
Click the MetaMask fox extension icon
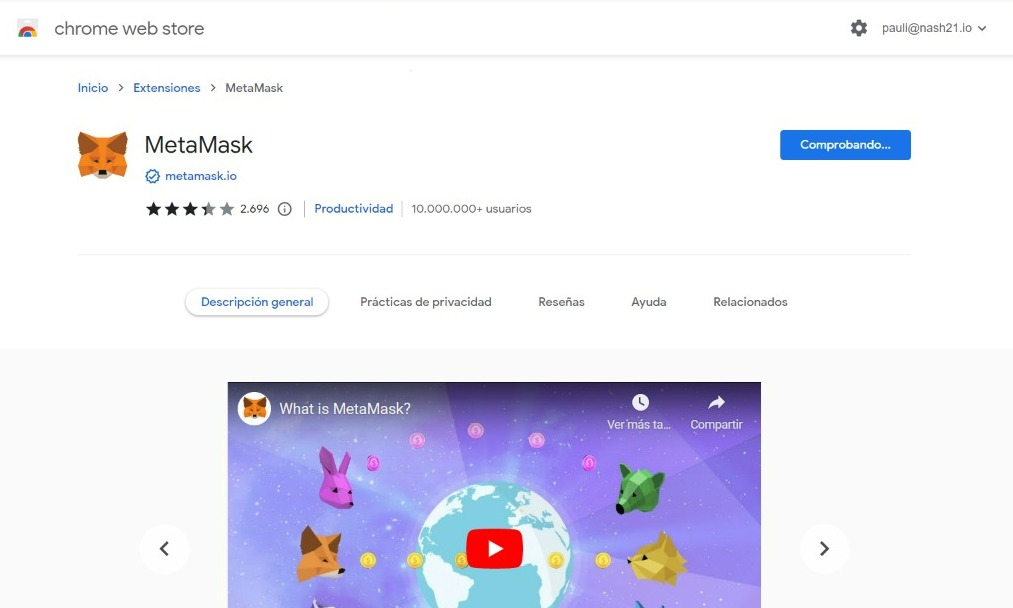tap(103, 155)
